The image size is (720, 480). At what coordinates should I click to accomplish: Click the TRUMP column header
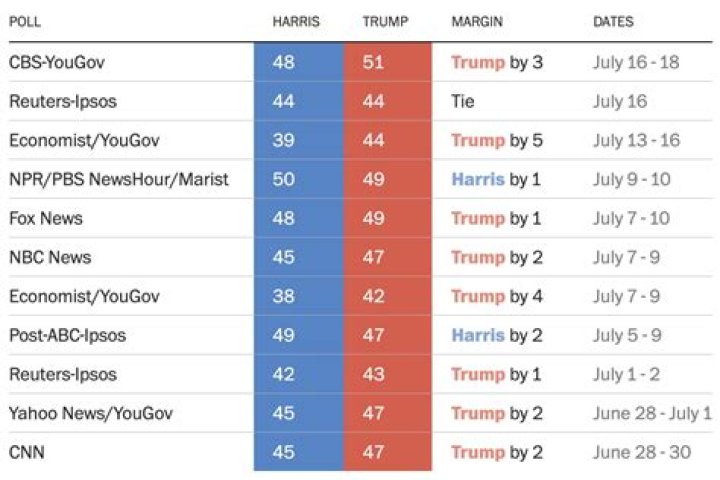coord(385,22)
